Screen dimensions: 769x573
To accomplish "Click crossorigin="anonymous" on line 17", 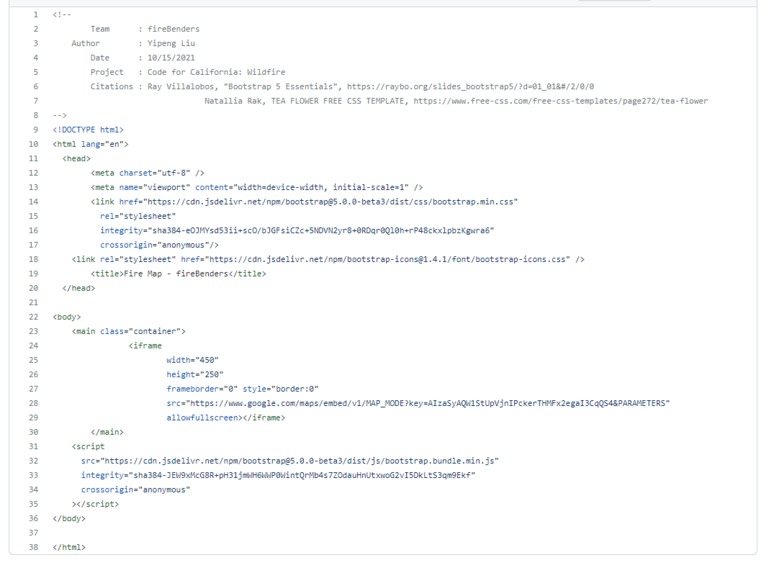I will 154,245.
